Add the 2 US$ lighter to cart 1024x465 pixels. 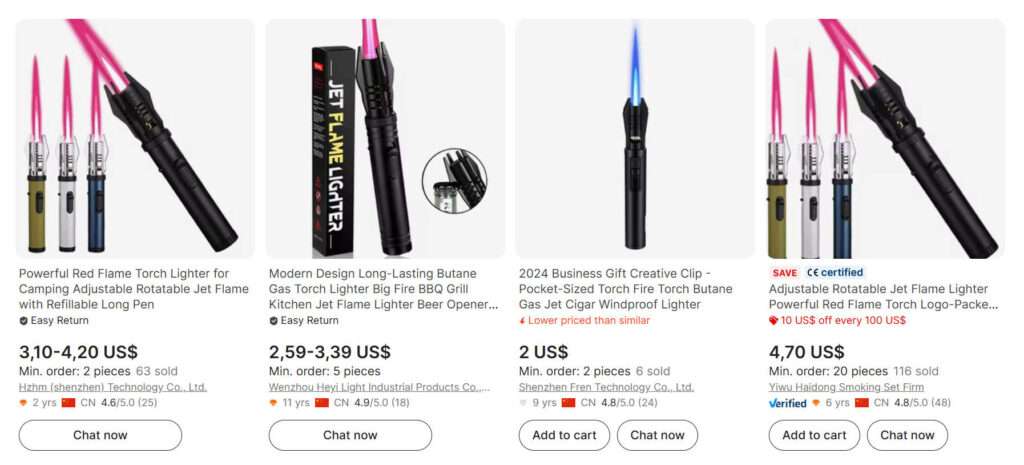point(564,435)
